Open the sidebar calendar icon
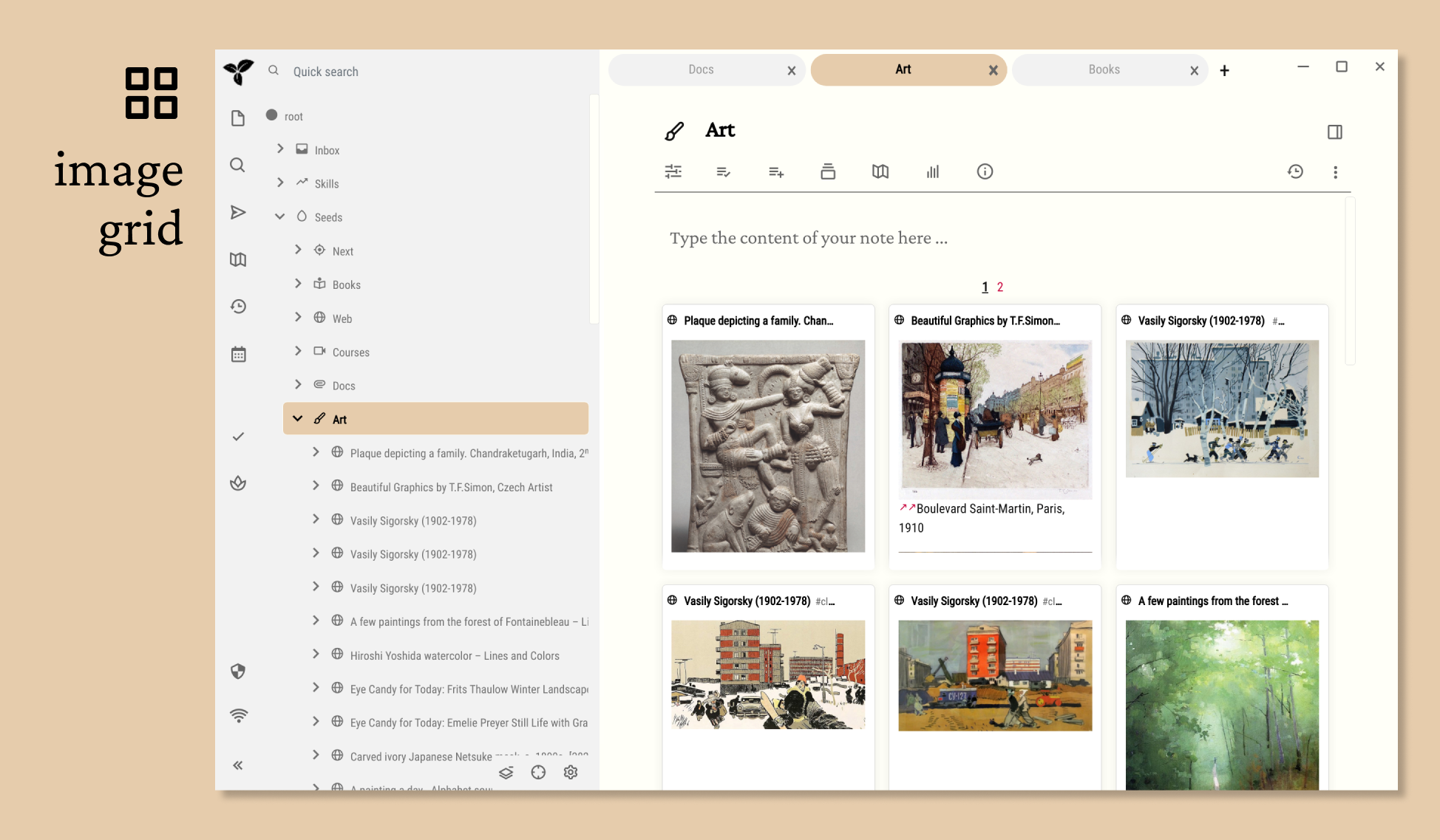The height and width of the screenshot is (840, 1440). pyautogui.click(x=238, y=355)
